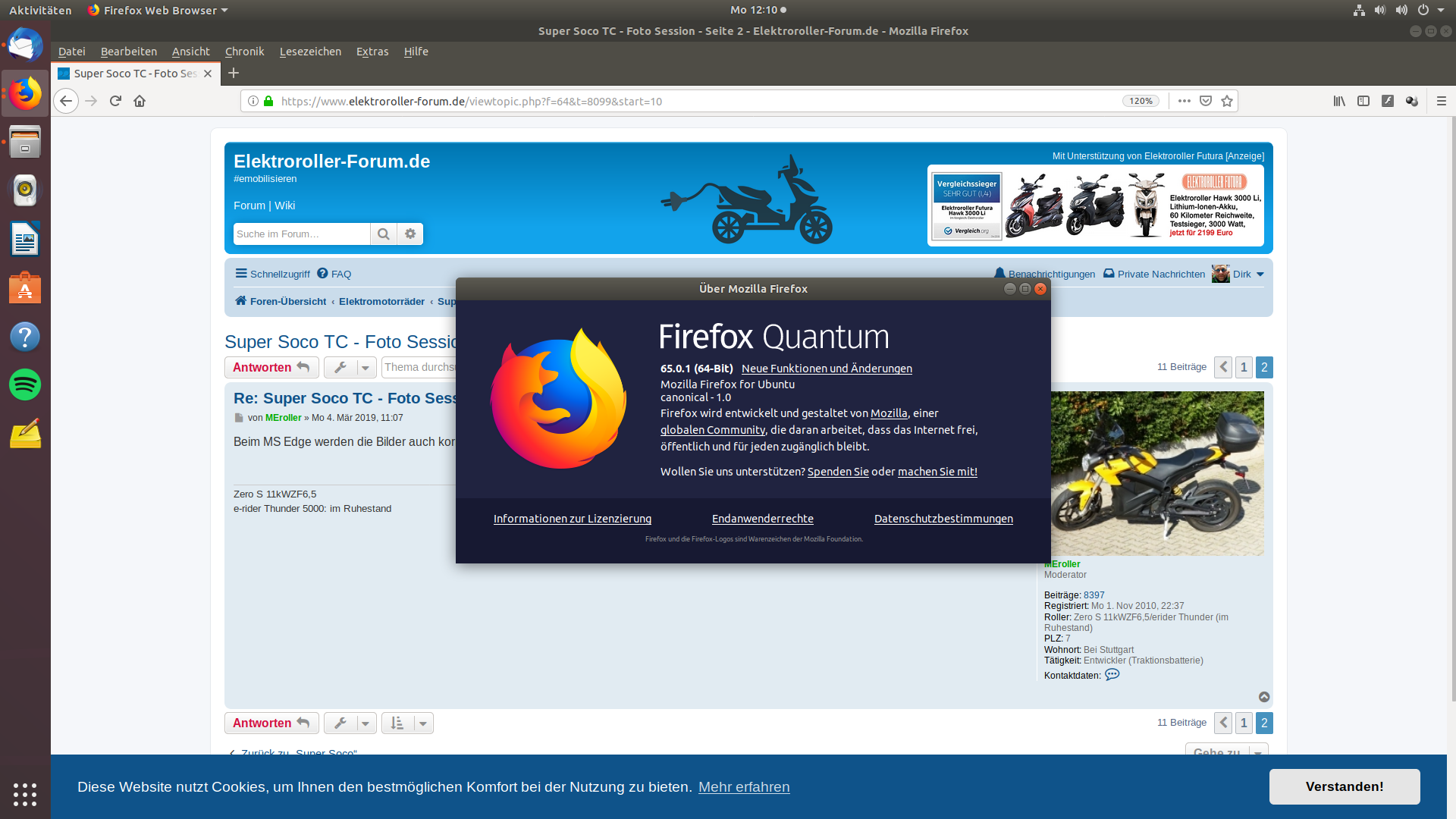The height and width of the screenshot is (819, 1456).
Task: Open the Chronik menu
Action: (244, 52)
